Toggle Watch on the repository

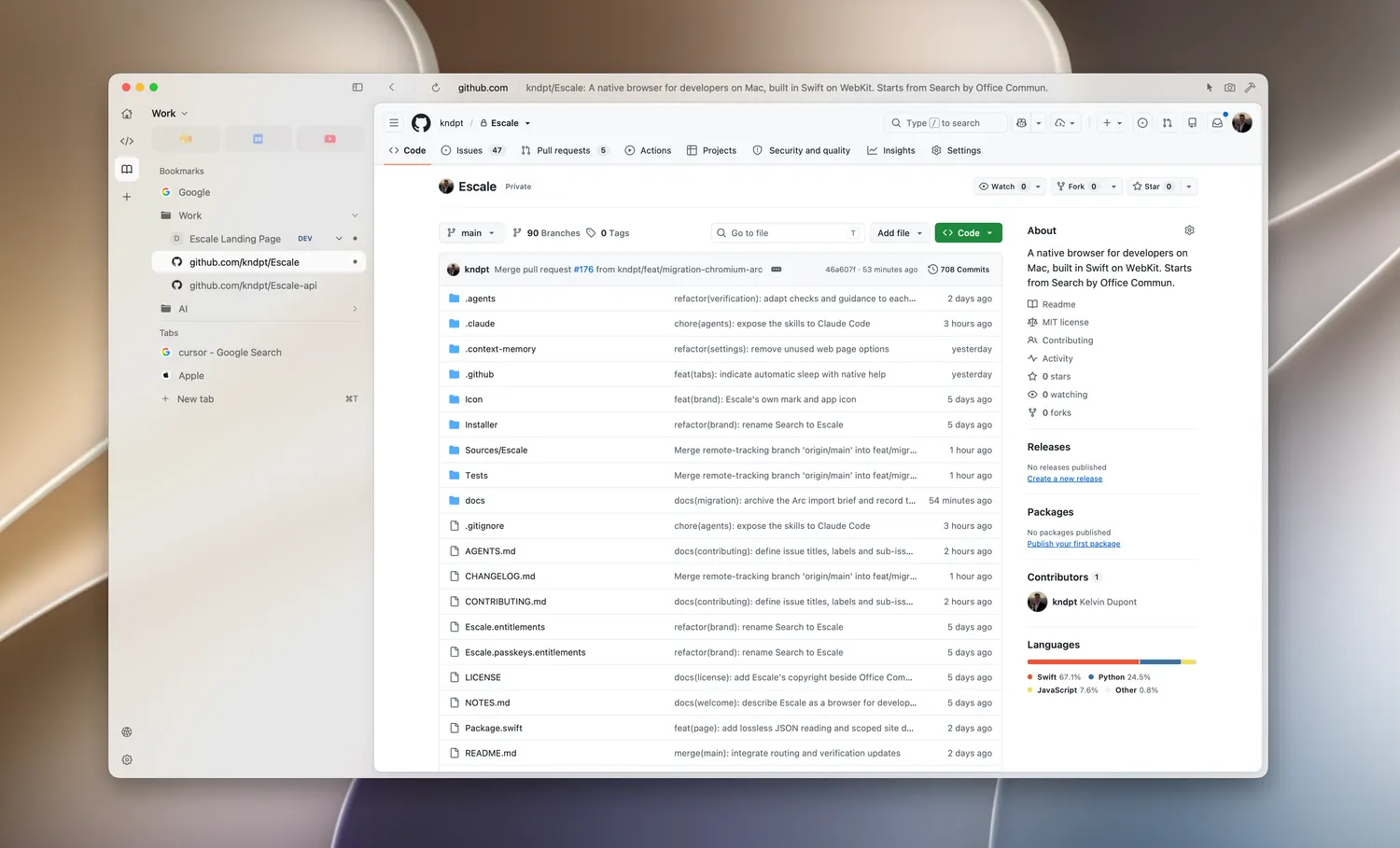1002,187
